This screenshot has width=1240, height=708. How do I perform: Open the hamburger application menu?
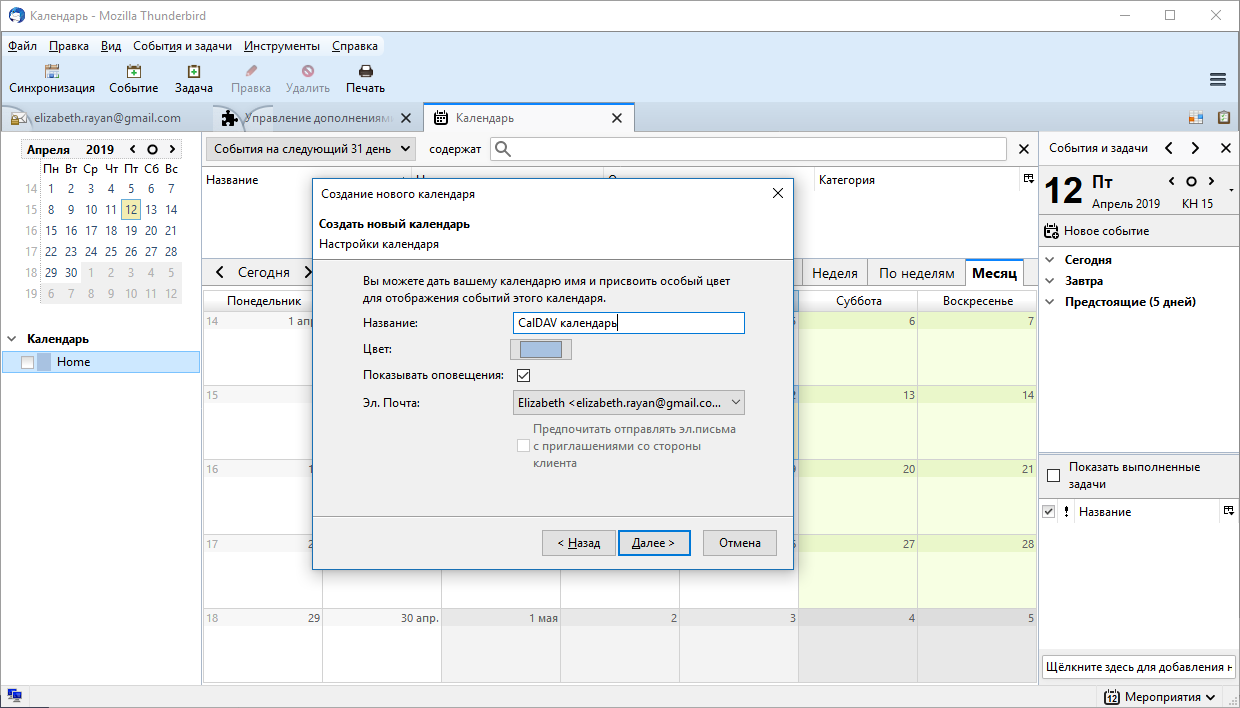pyautogui.click(x=1218, y=80)
